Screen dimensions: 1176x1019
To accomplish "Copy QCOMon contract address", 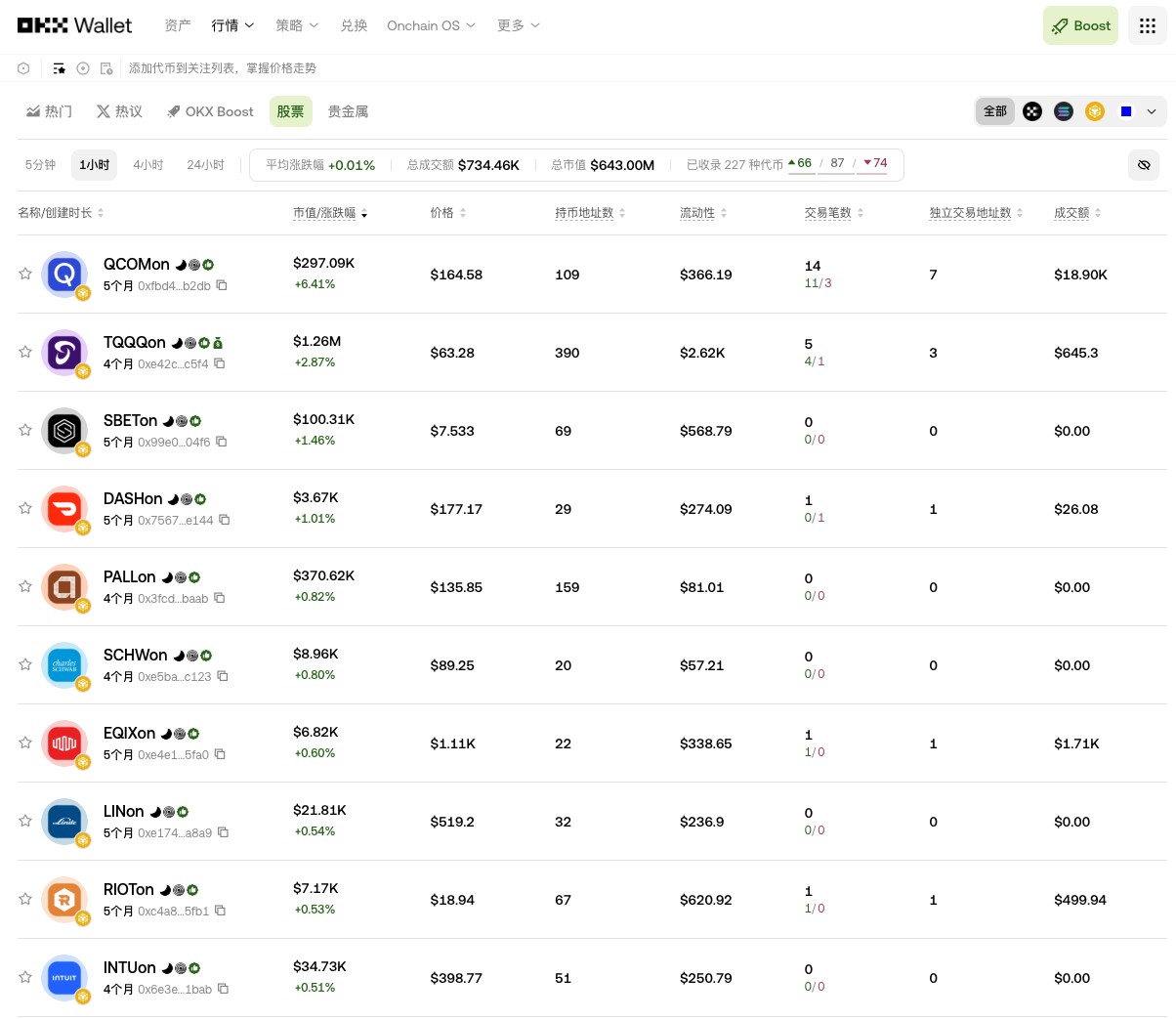I will point(222,285).
